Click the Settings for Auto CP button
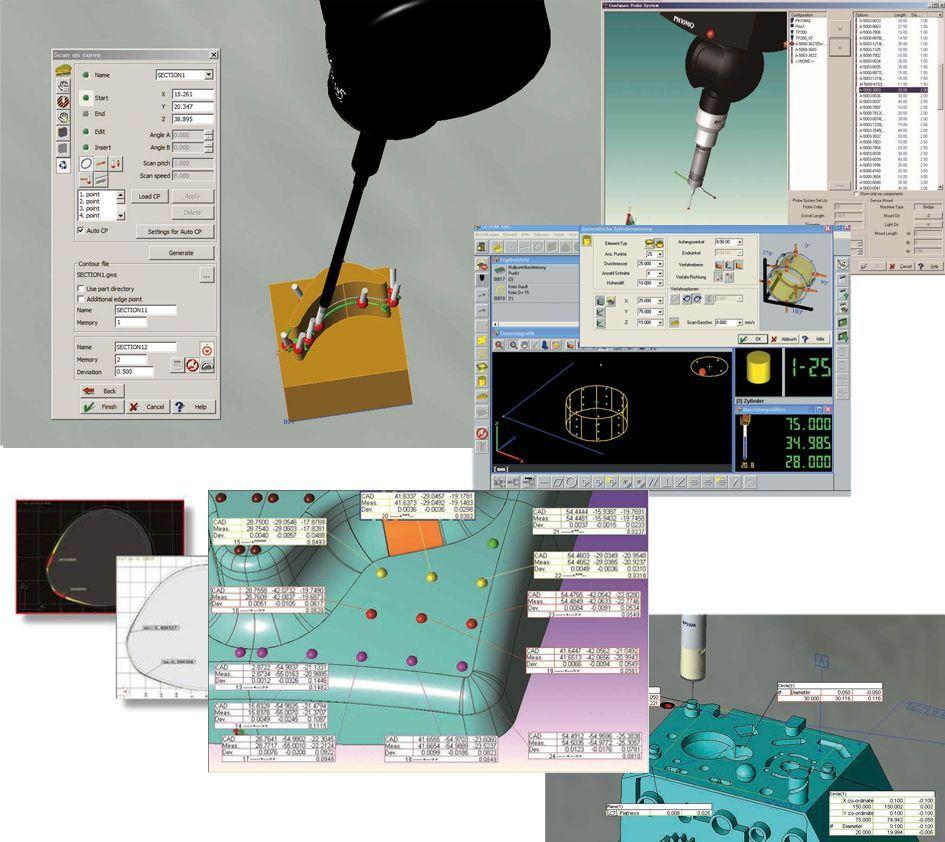This screenshot has width=945, height=842. click(175, 232)
